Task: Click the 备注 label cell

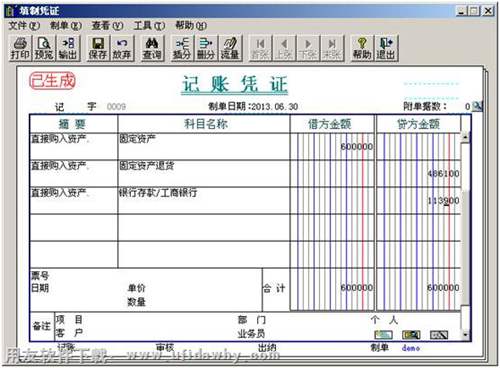Action: click(42, 326)
